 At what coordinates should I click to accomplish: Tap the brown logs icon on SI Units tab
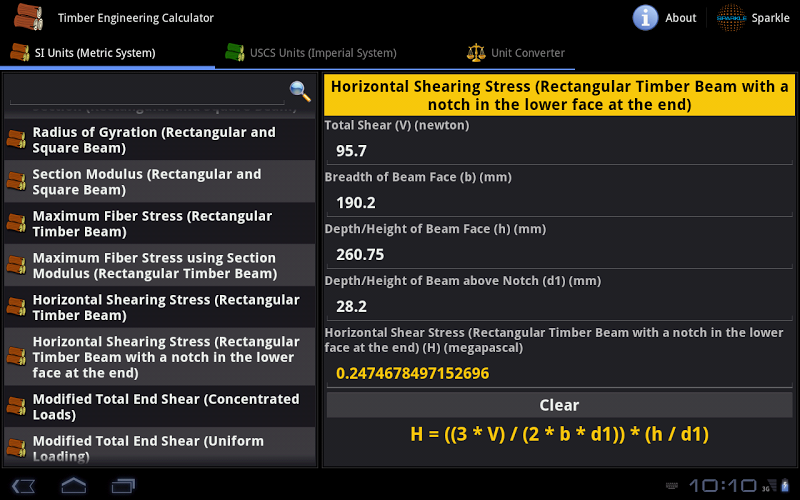(20, 52)
